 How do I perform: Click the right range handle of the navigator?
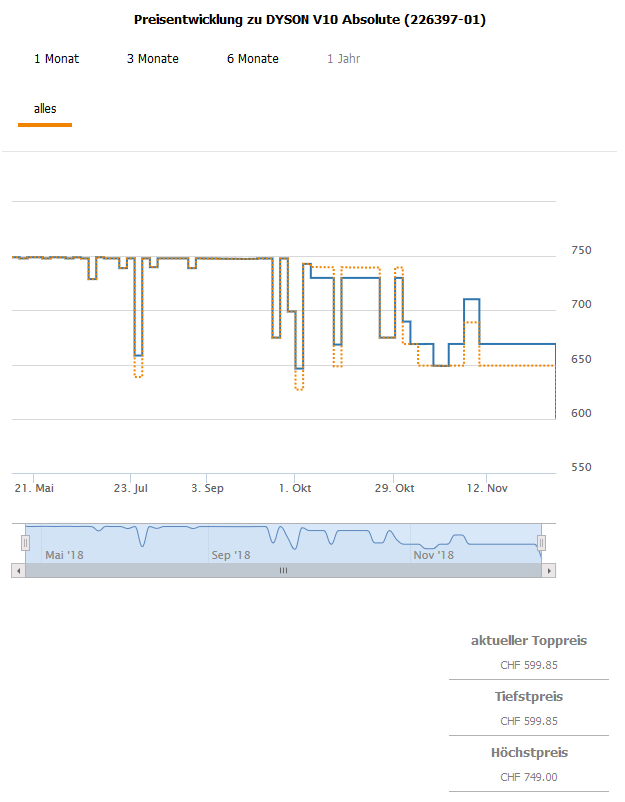[x=541, y=542]
